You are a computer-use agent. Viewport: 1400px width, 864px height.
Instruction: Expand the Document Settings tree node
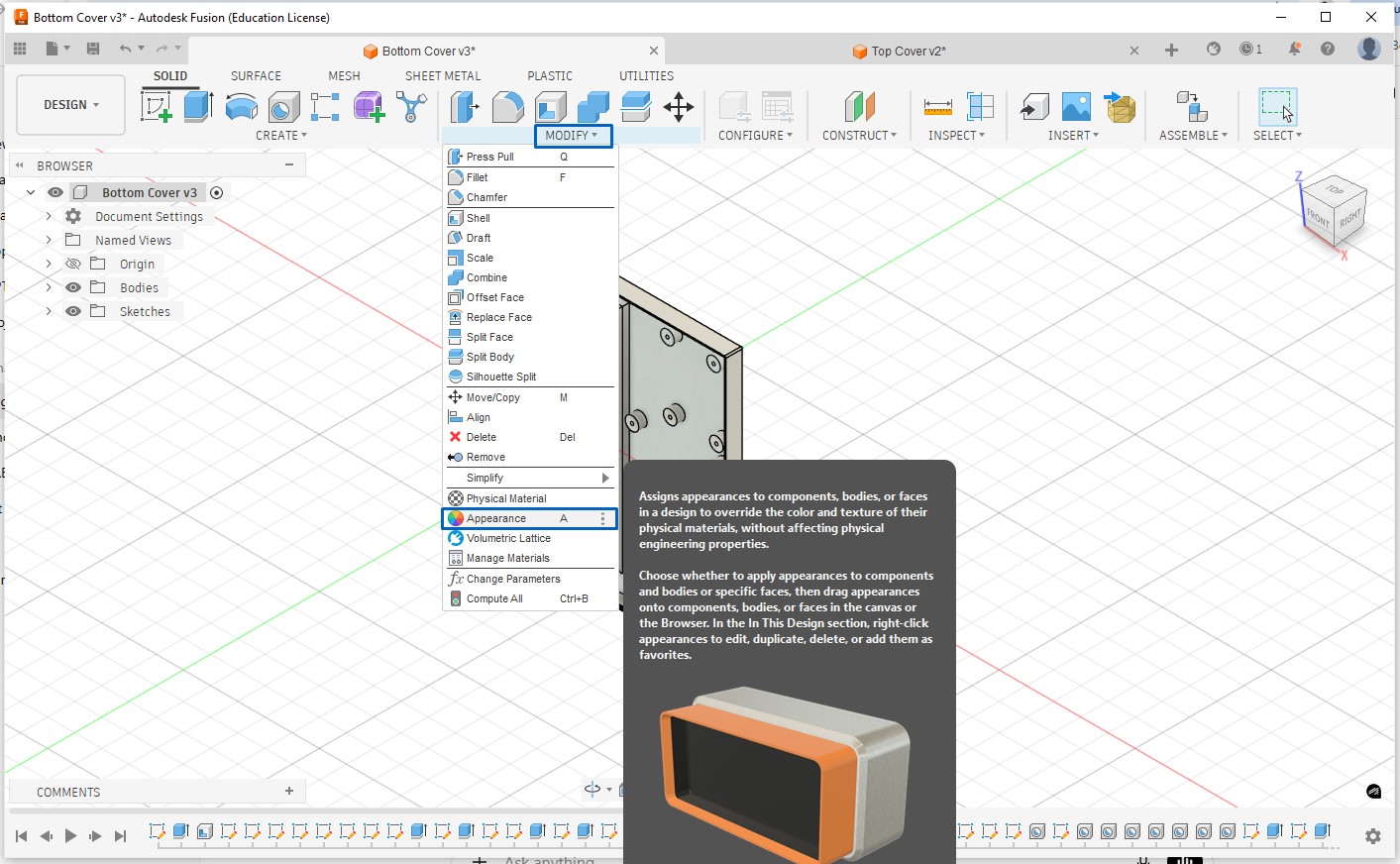click(49, 216)
